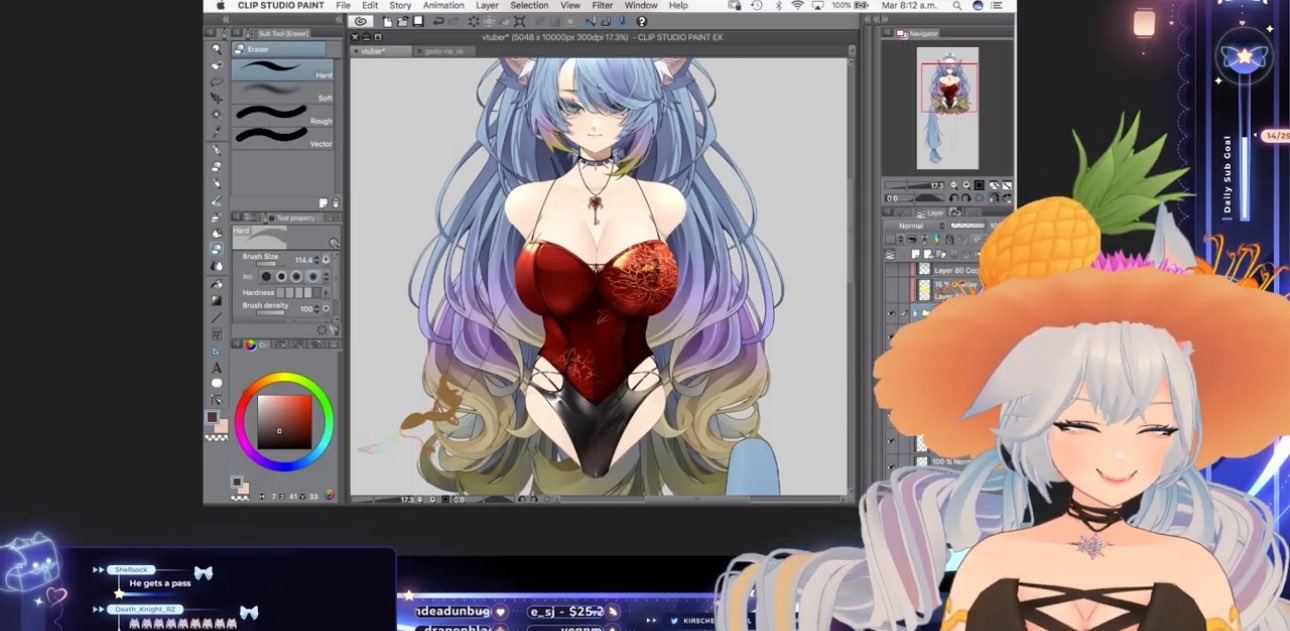Image resolution: width=1290 pixels, height=631 pixels.
Task: Select the main drawing color swatch in the toolbox
Action: (x=212, y=416)
